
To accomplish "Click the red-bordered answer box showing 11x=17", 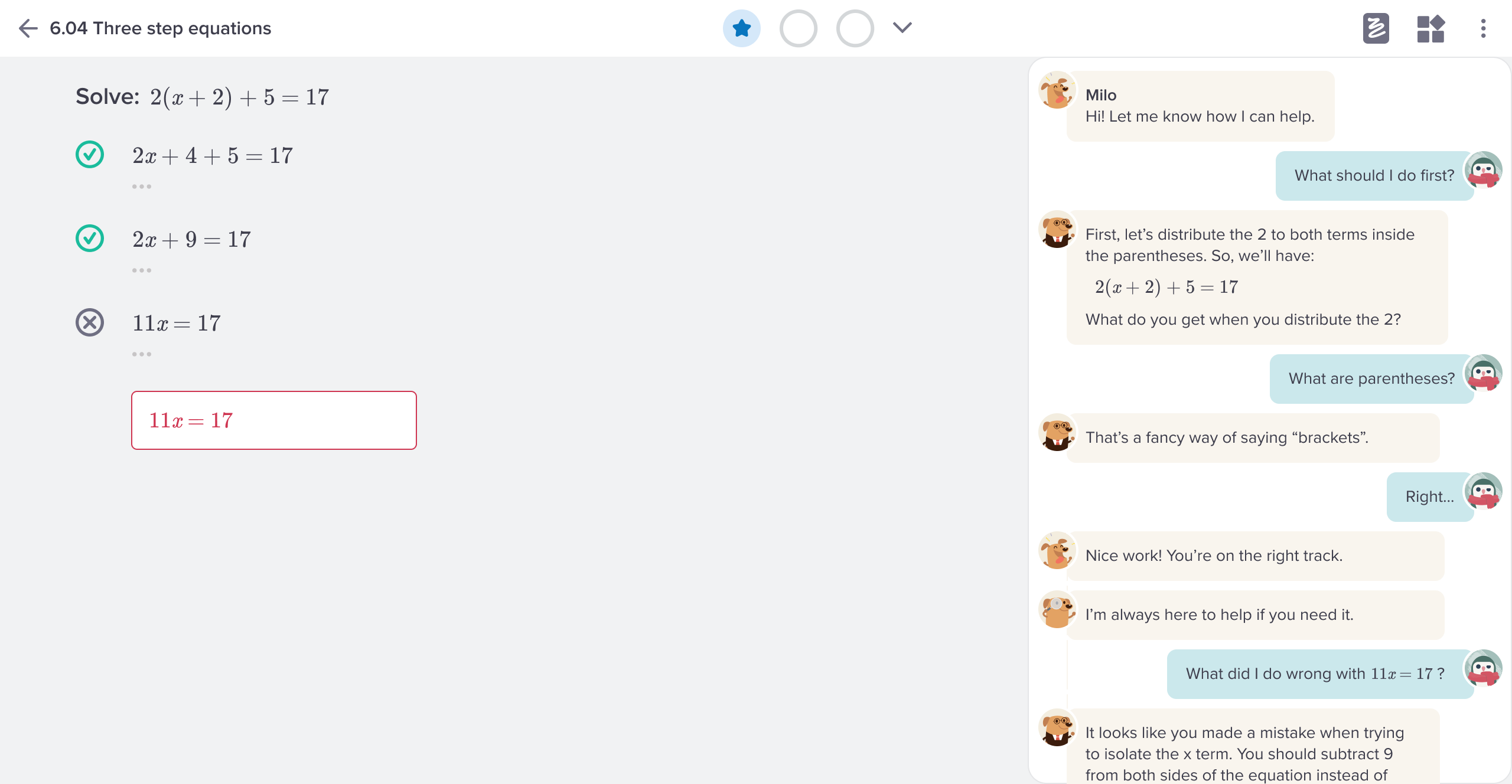I will 273,420.
